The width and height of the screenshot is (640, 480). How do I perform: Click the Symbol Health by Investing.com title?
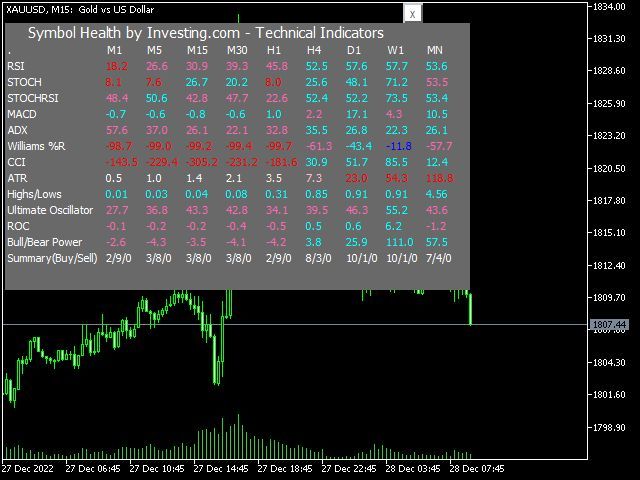pyautogui.click(x=205, y=33)
